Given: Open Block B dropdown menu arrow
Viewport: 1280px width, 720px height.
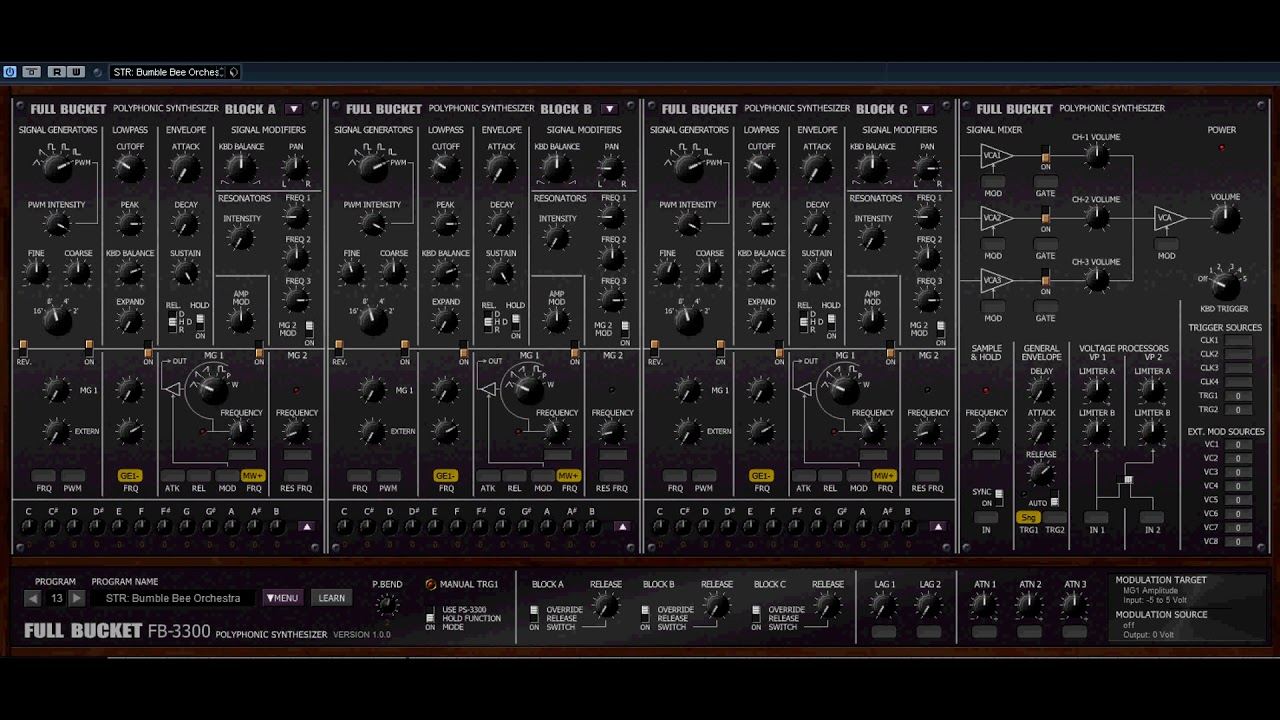Looking at the screenshot, I should 609,109.
